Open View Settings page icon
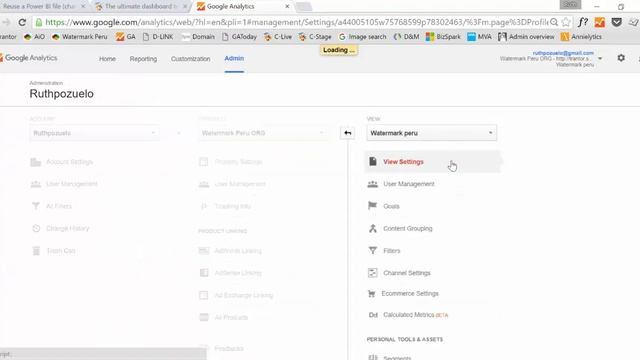This screenshot has width=640, height=360. (x=373, y=162)
